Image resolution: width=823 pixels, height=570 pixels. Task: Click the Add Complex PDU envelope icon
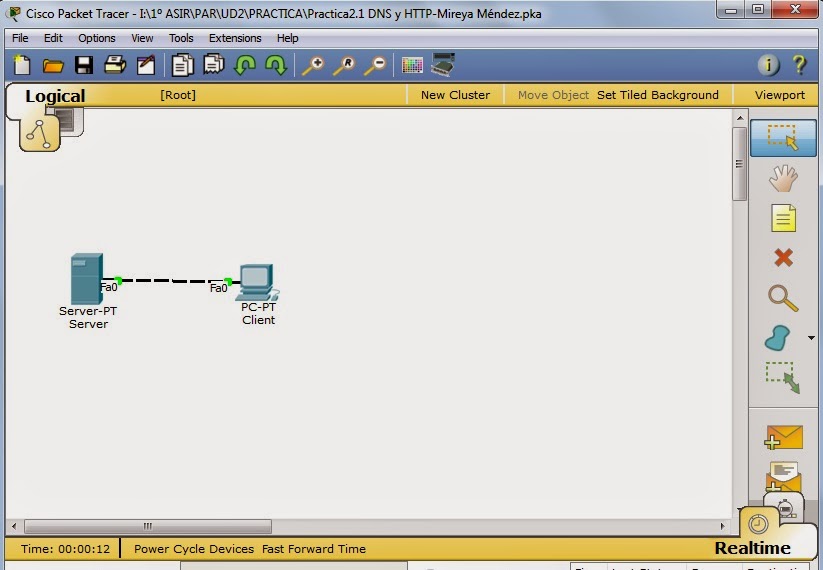[783, 477]
